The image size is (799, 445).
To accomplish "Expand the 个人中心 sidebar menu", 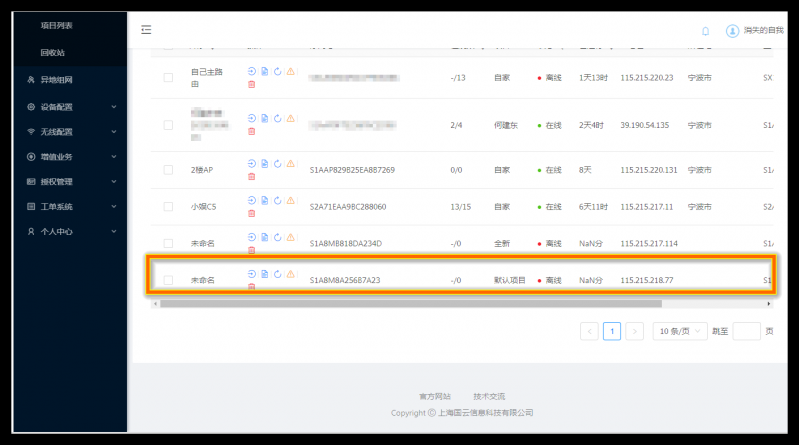I will coord(71,231).
